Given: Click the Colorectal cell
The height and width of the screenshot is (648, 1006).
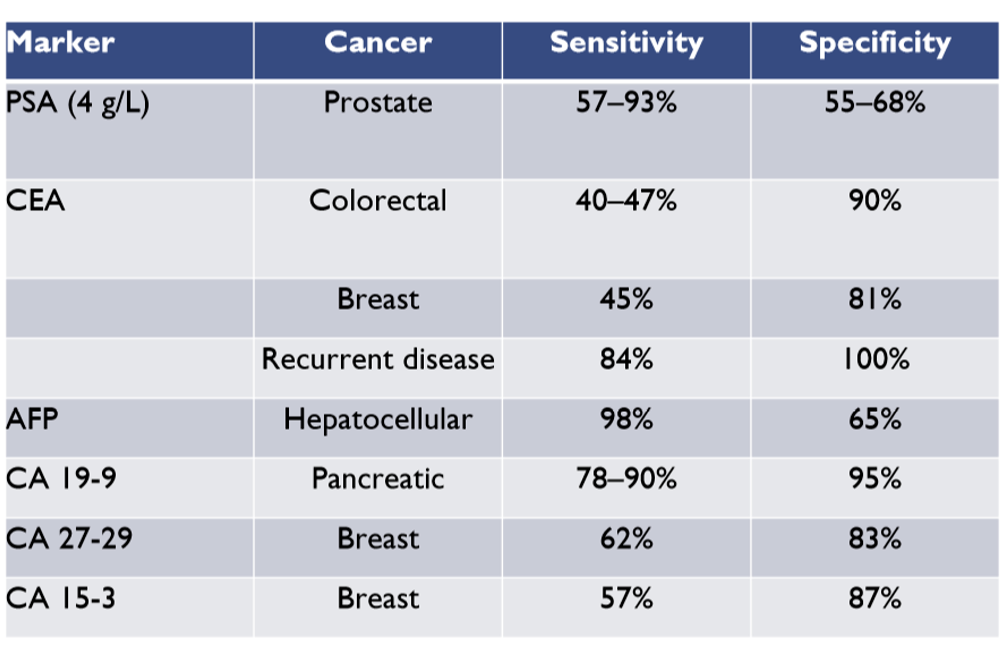Looking at the screenshot, I should (x=377, y=200).
